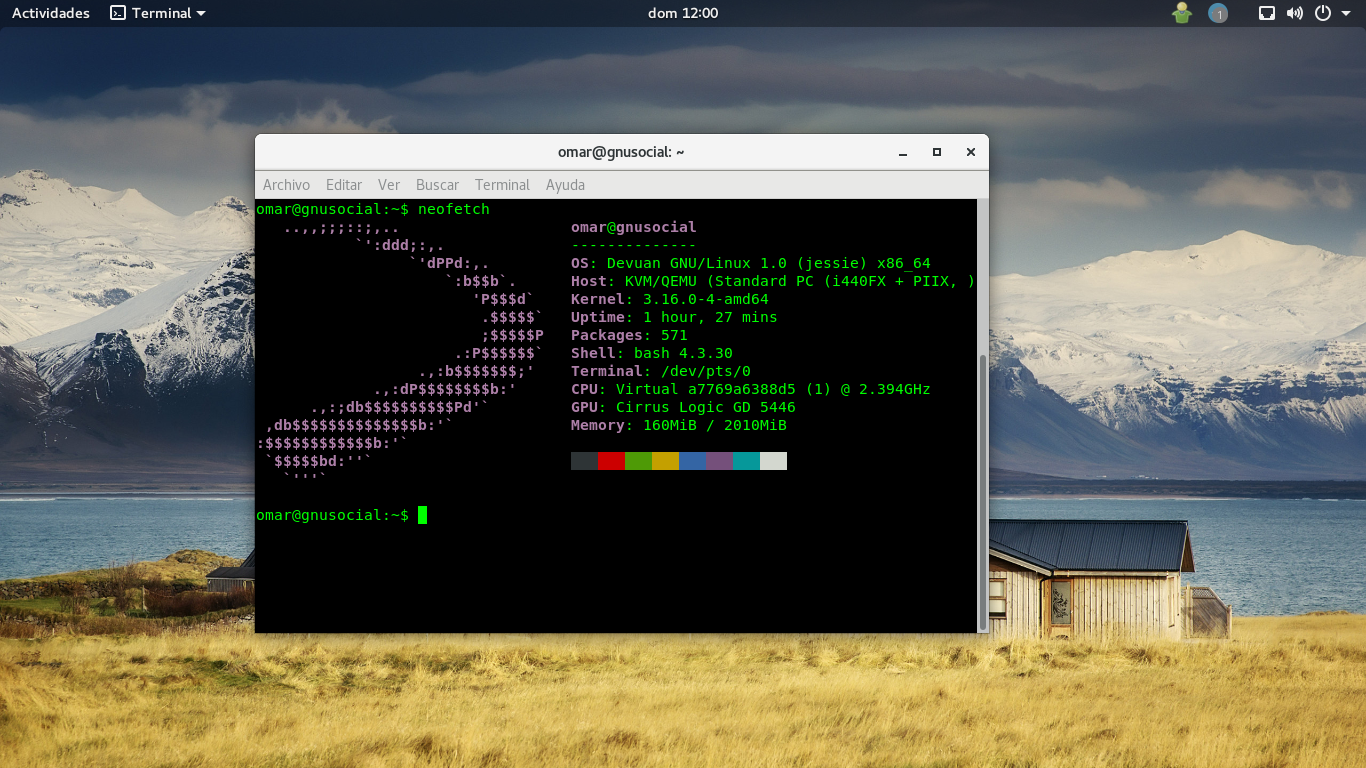Click the purple color block
1366x768 pixels.
pos(719,461)
